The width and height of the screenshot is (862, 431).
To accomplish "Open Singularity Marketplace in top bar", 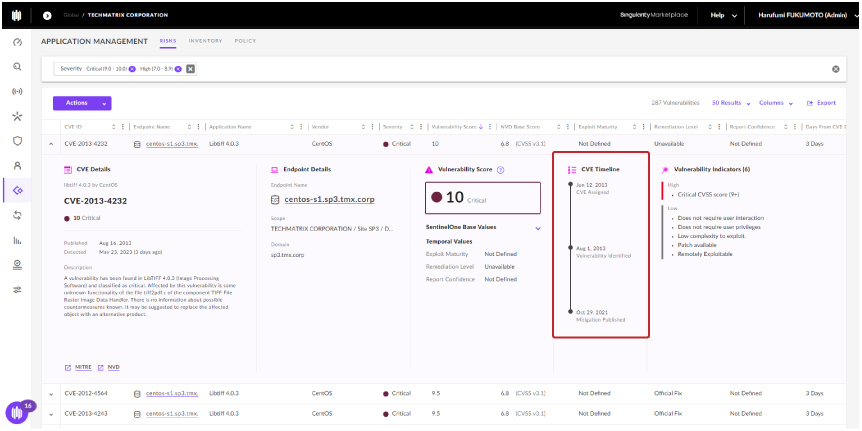I will pos(654,15).
